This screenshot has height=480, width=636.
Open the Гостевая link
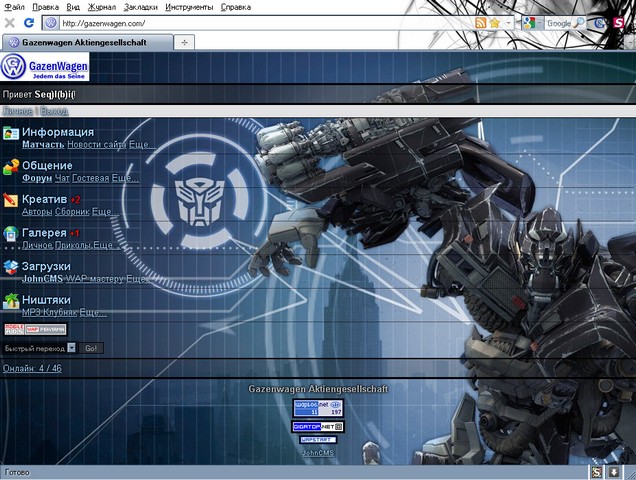pos(90,178)
